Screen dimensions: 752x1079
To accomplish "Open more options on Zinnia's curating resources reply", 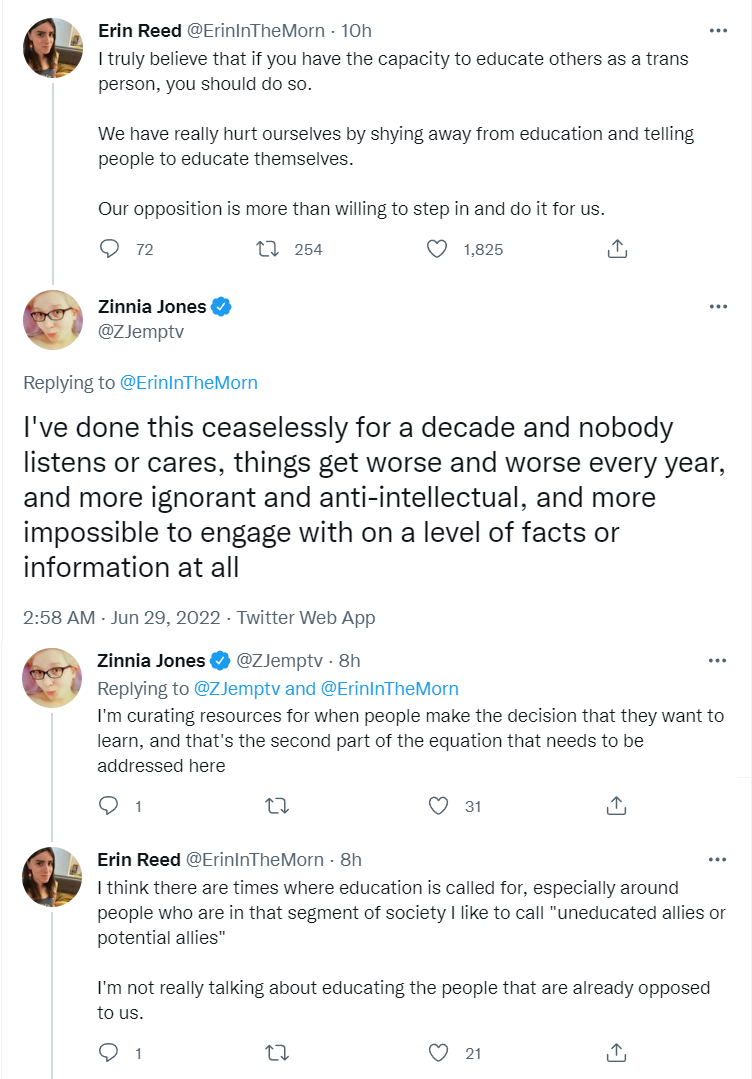I will (x=718, y=661).
